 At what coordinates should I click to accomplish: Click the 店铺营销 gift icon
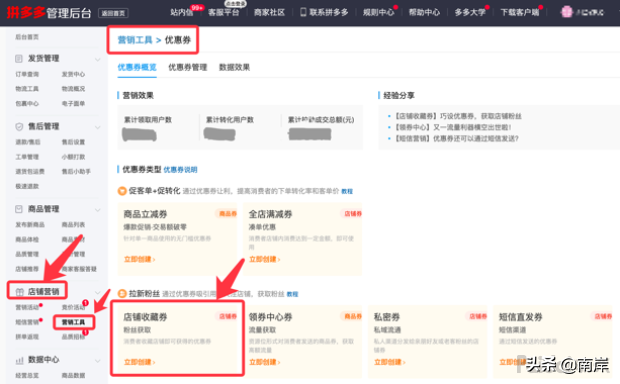click(x=19, y=292)
